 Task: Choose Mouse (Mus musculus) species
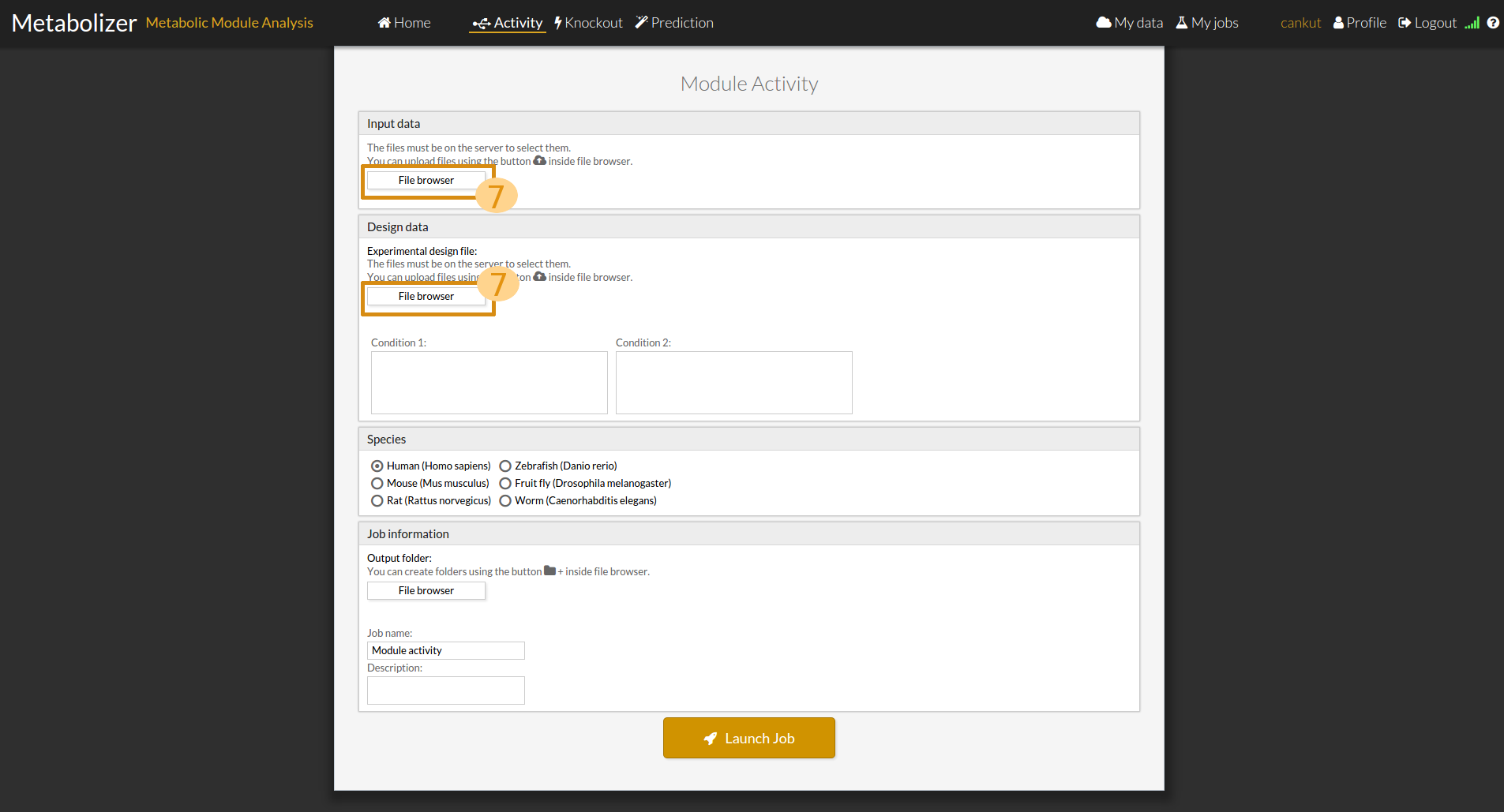tap(377, 484)
